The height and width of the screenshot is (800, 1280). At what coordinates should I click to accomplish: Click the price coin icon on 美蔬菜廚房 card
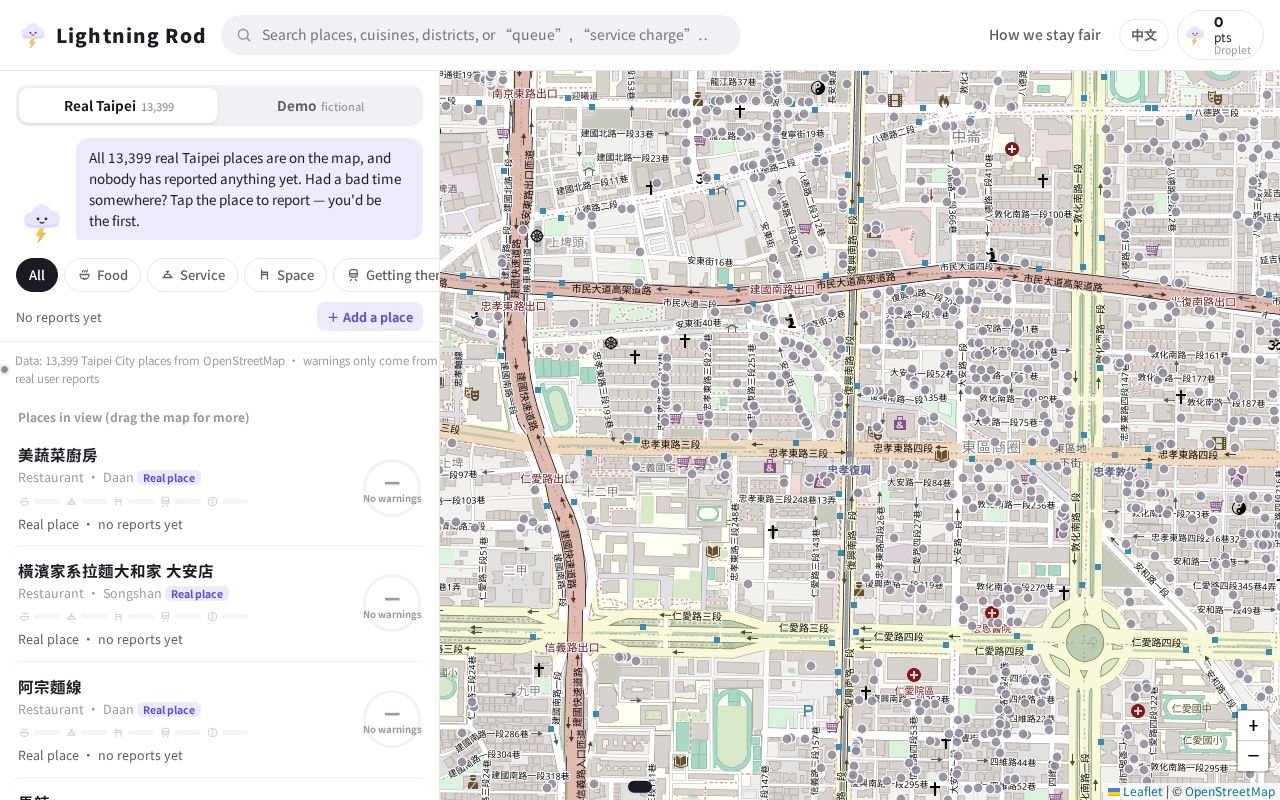[x=212, y=501]
